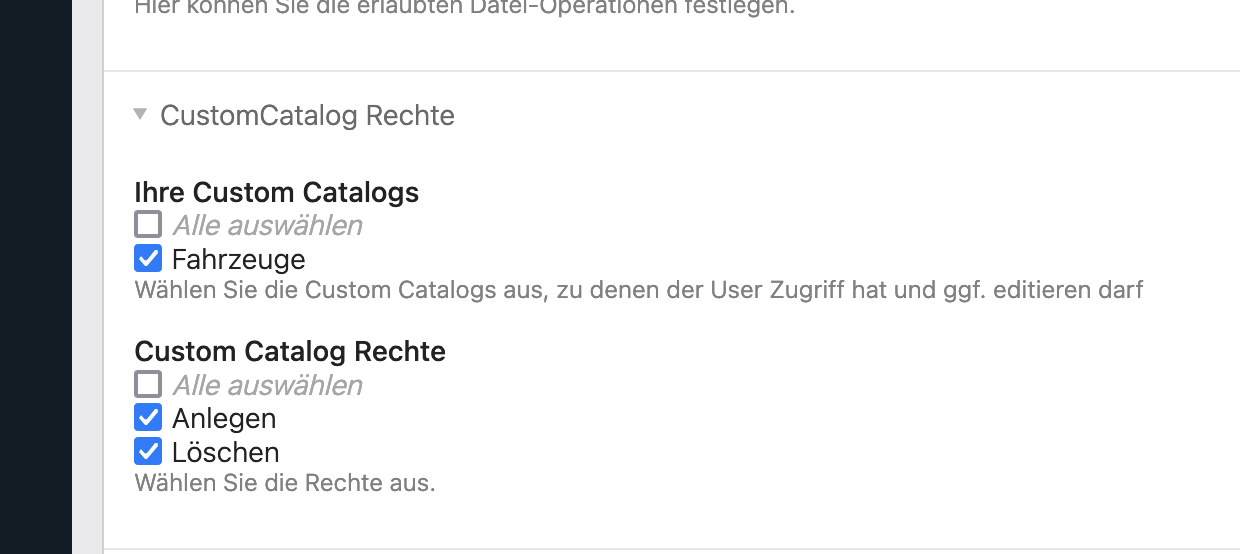Check Alle auswählen box under Ihre Custom Catalogs

pyautogui.click(x=148, y=225)
